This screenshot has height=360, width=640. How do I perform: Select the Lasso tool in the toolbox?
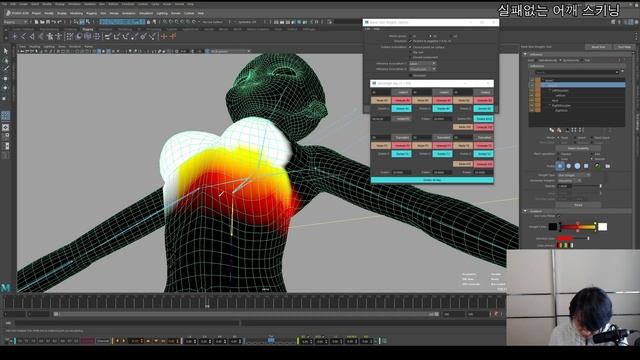[6, 60]
